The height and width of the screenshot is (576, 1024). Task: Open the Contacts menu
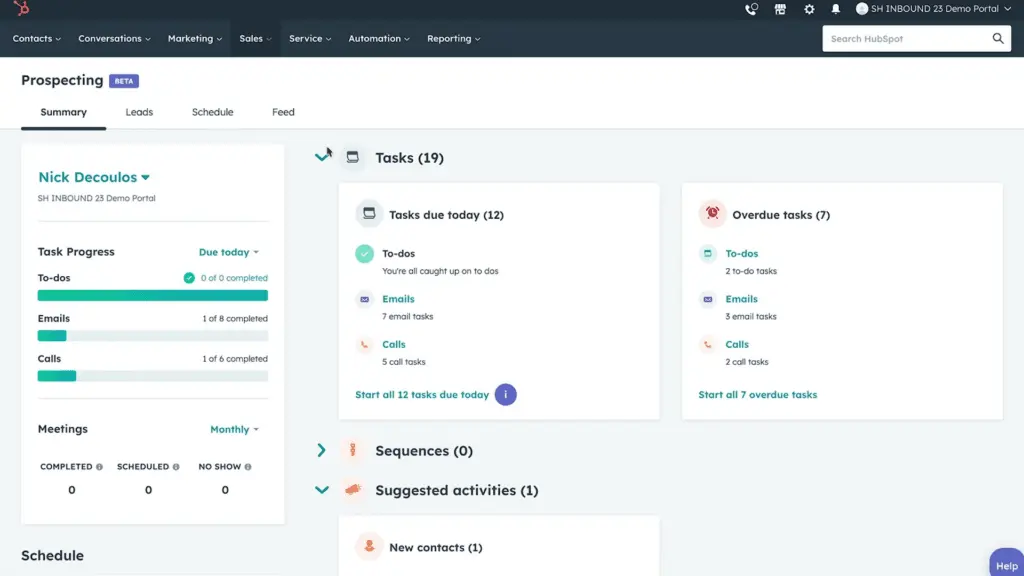[x=37, y=39]
